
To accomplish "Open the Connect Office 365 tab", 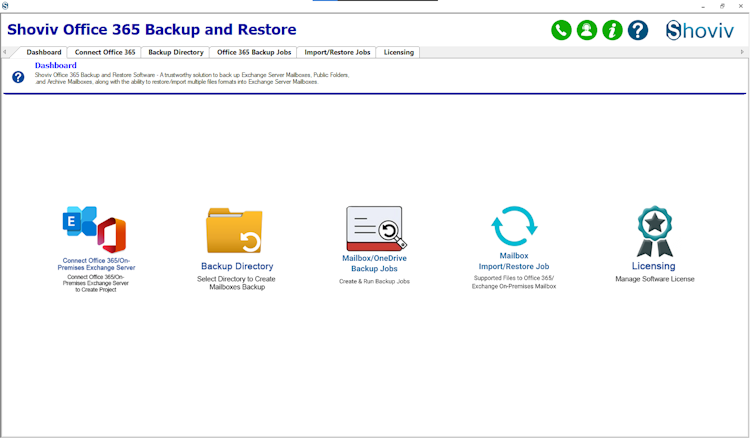I will click(105, 52).
